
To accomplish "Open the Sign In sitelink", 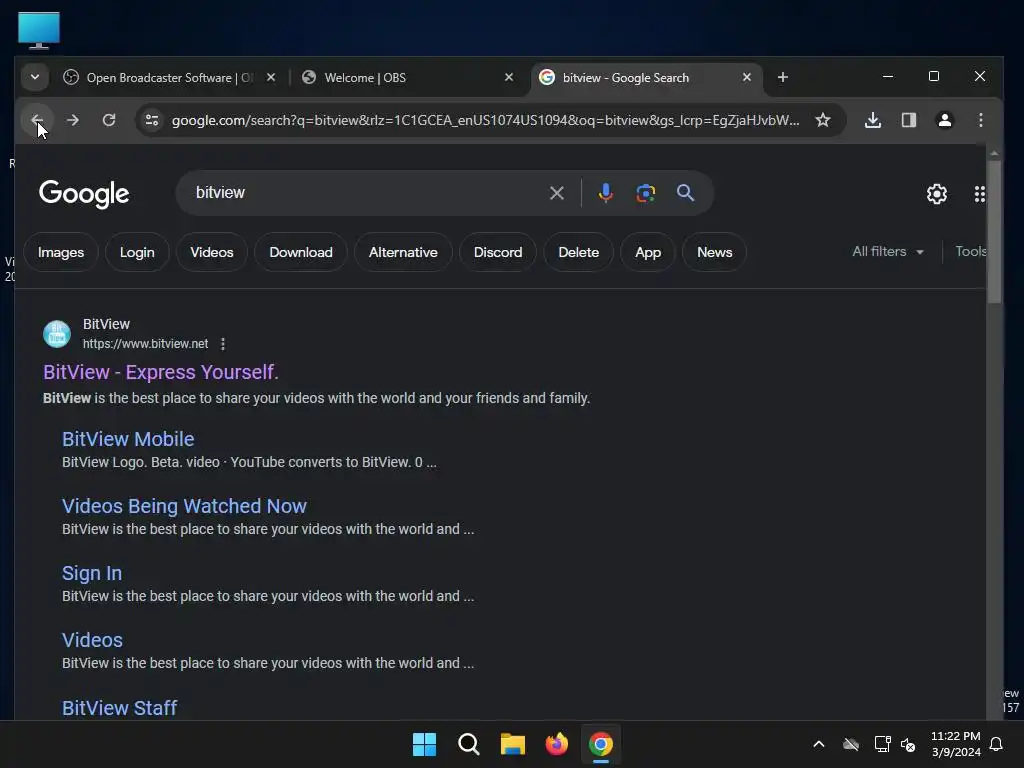I will 92,573.
